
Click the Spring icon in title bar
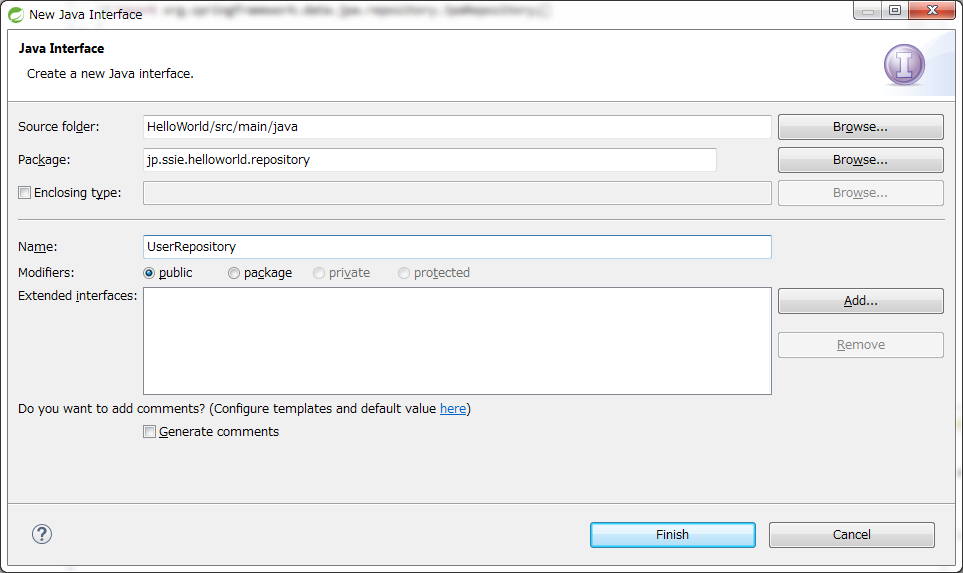[16, 14]
